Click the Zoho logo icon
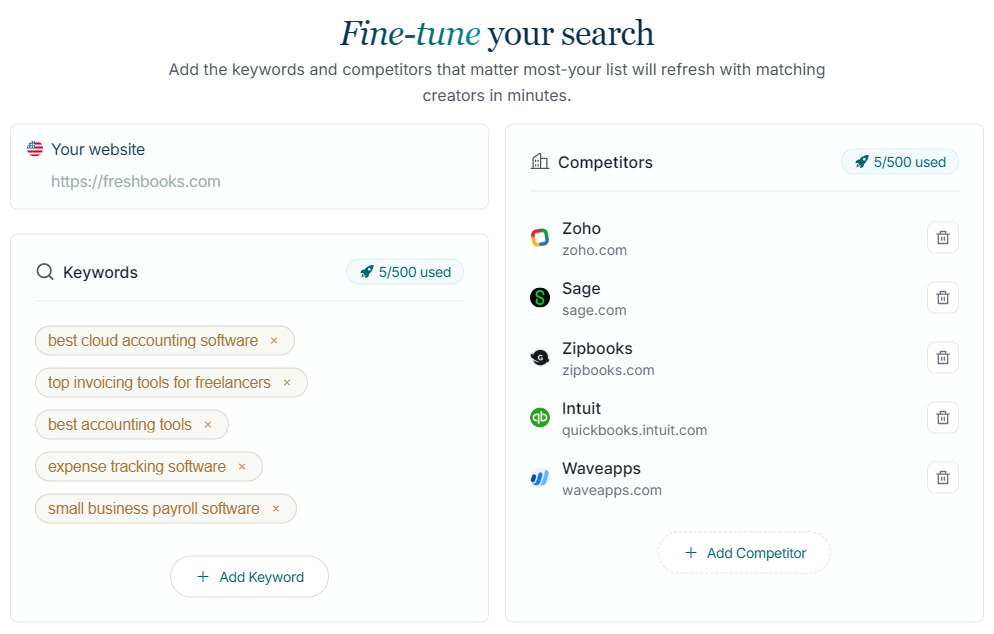 point(540,238)
